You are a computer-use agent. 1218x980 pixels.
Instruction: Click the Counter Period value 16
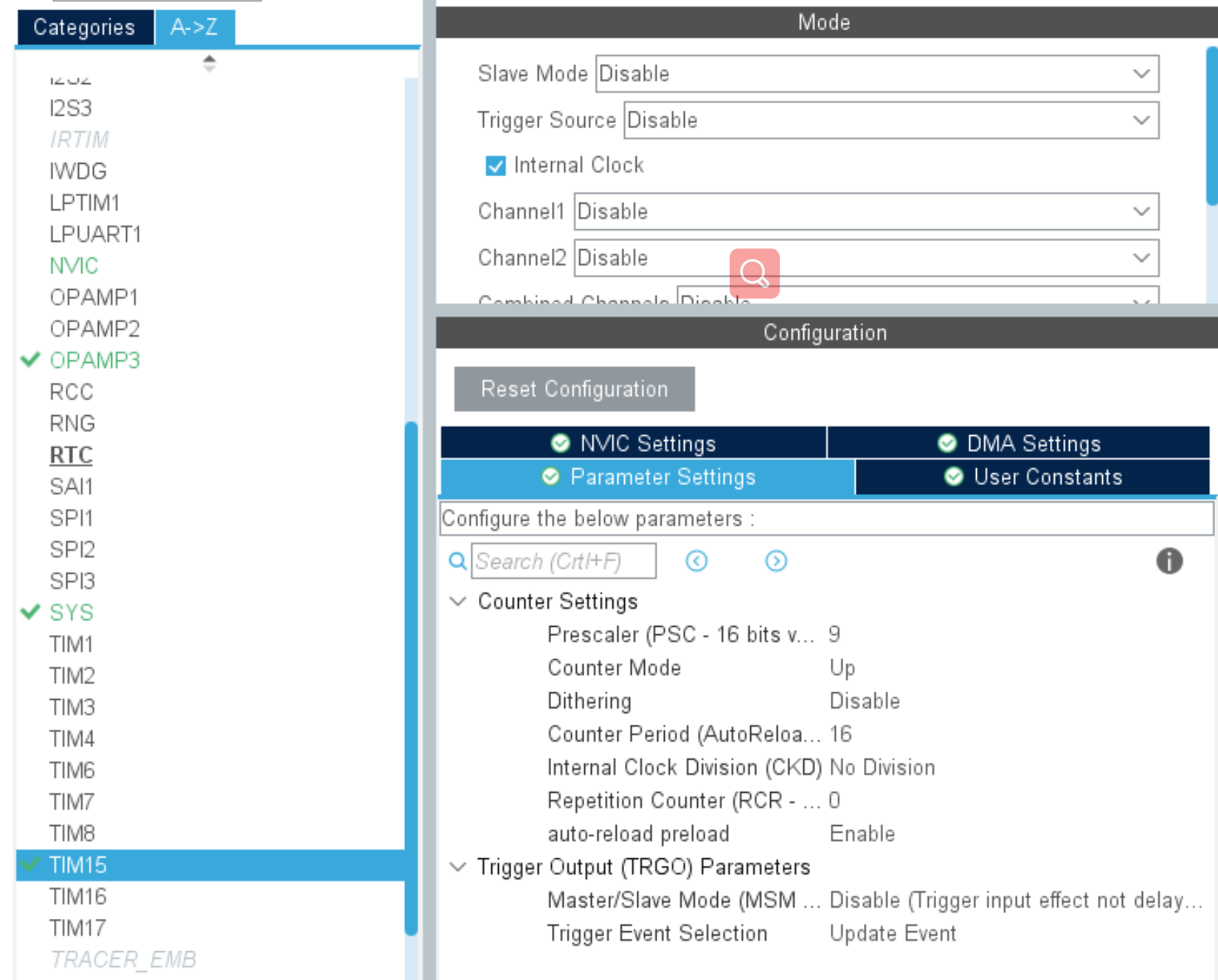pyautogui.click(x=840, y=734)
